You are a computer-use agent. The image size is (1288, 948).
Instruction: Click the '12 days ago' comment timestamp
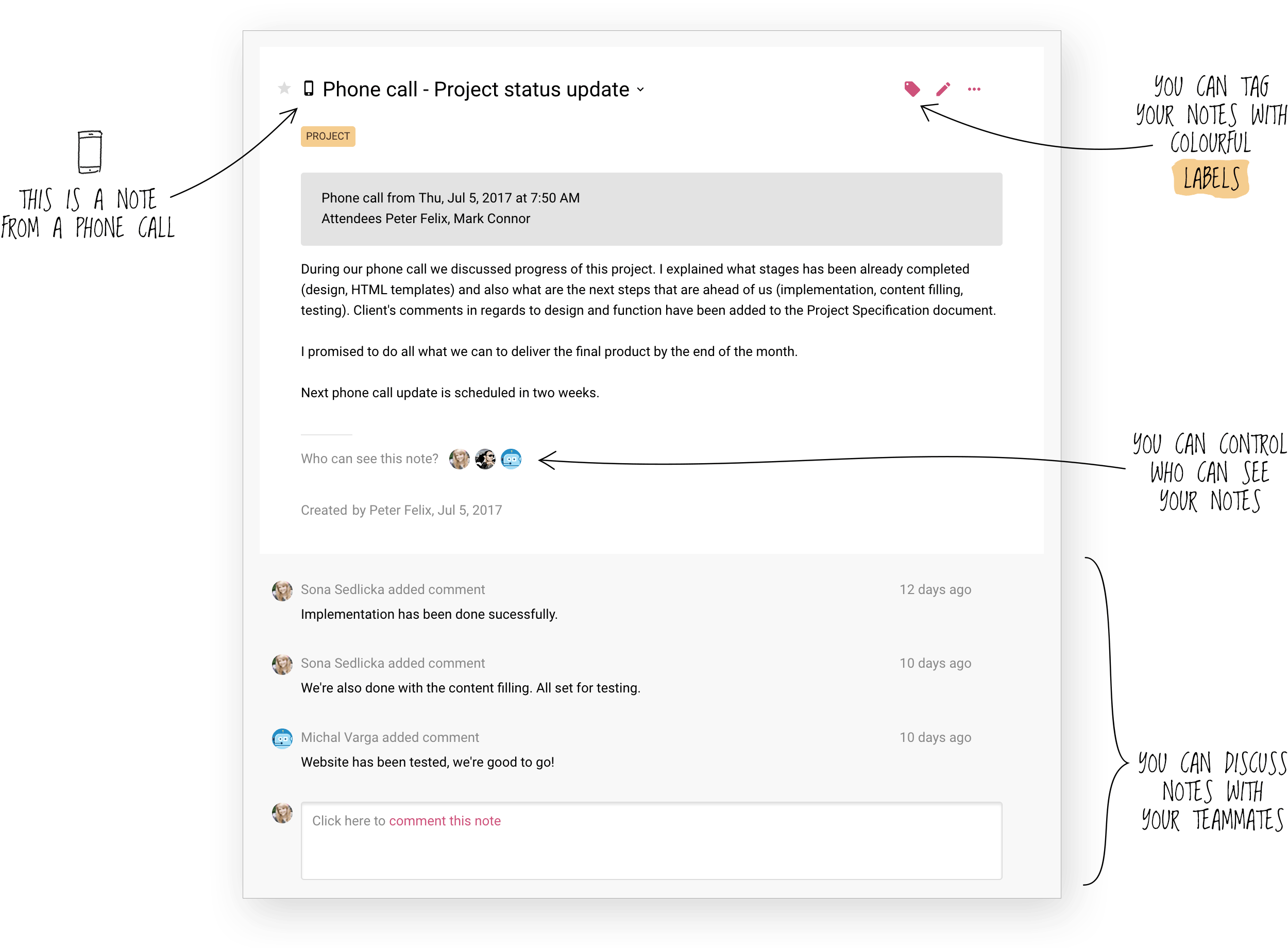point(935,589)
